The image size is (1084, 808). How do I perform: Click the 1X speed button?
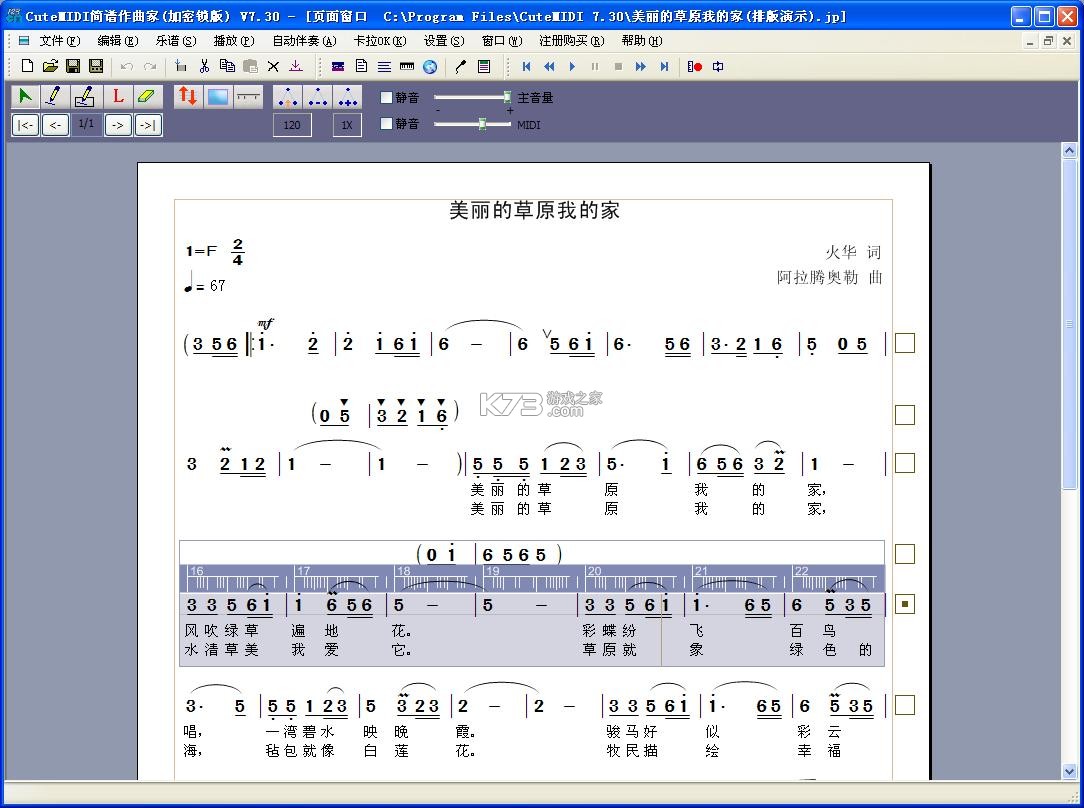[347, 125]
